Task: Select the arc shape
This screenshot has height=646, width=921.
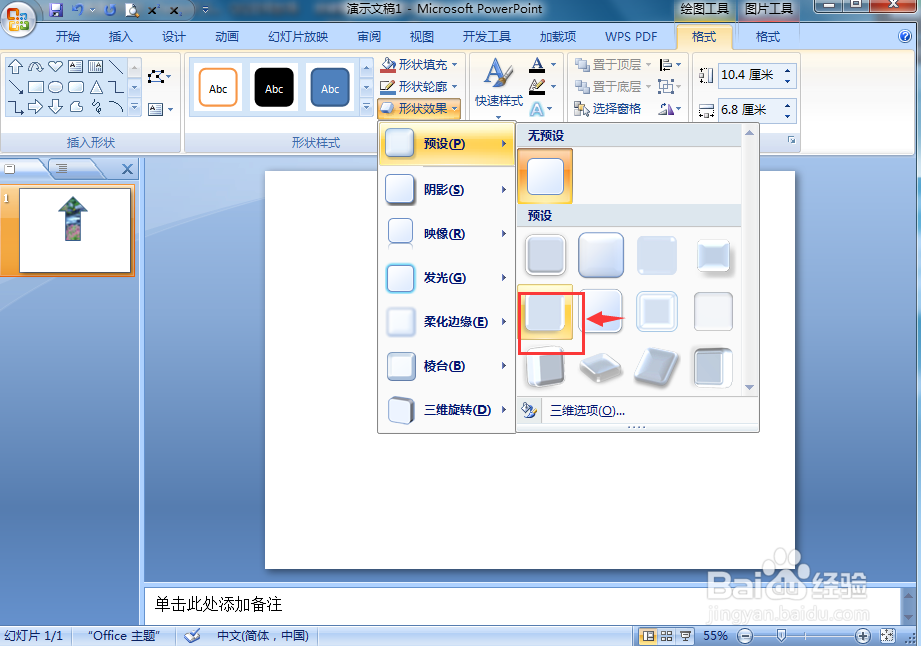Action: coord(116,107)
